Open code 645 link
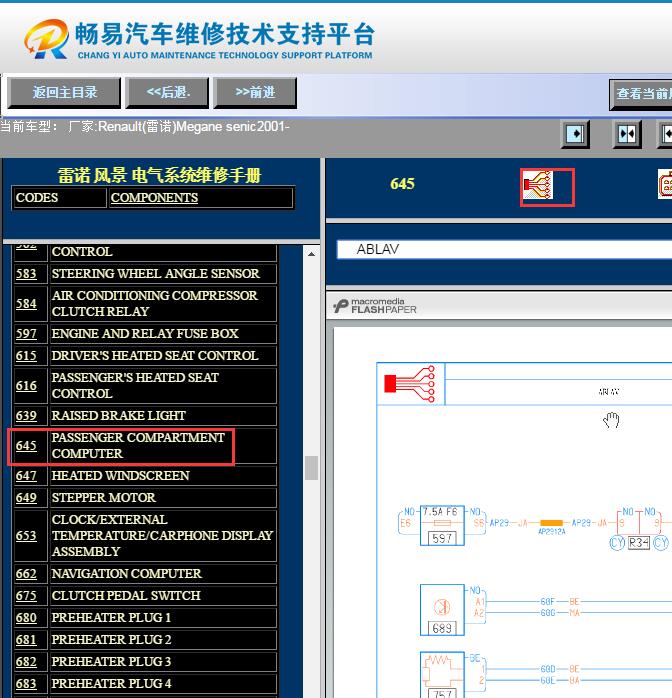This screenshot has width=672, height=698. click(26, 446)
